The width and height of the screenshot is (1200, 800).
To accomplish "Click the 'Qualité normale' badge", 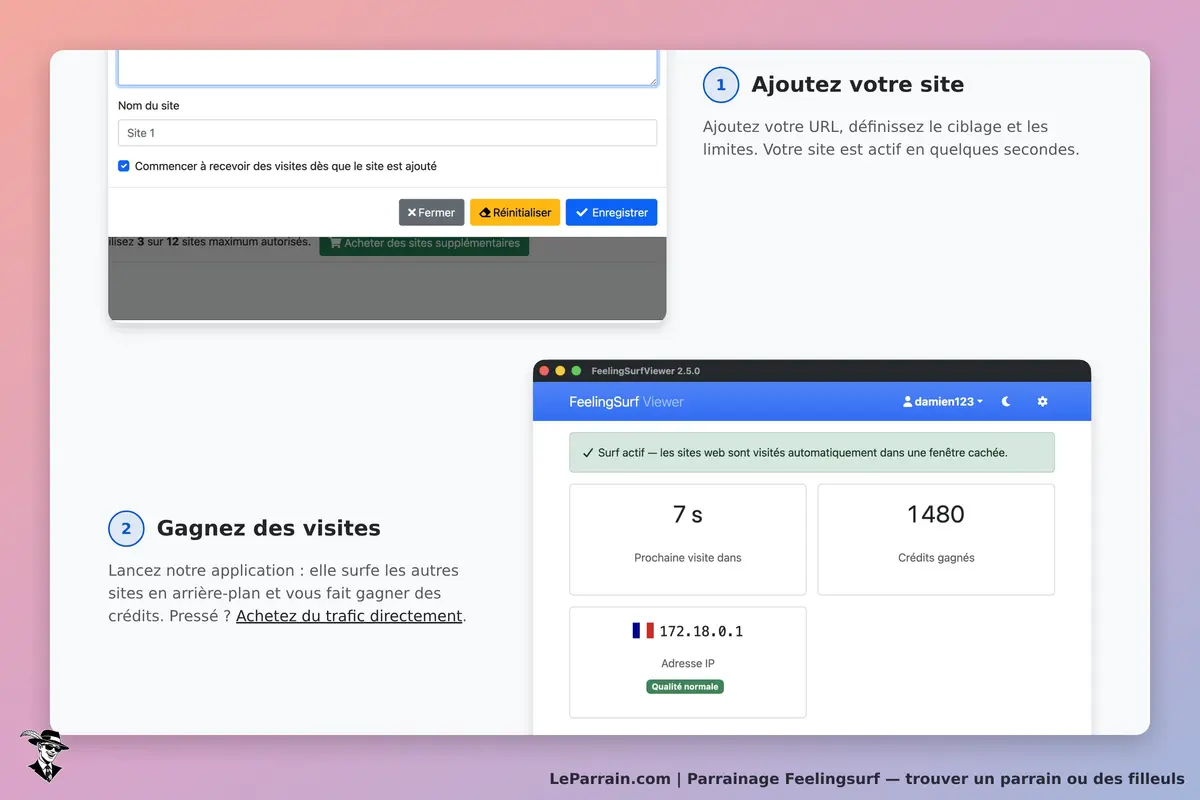I will tap(685, 687).
